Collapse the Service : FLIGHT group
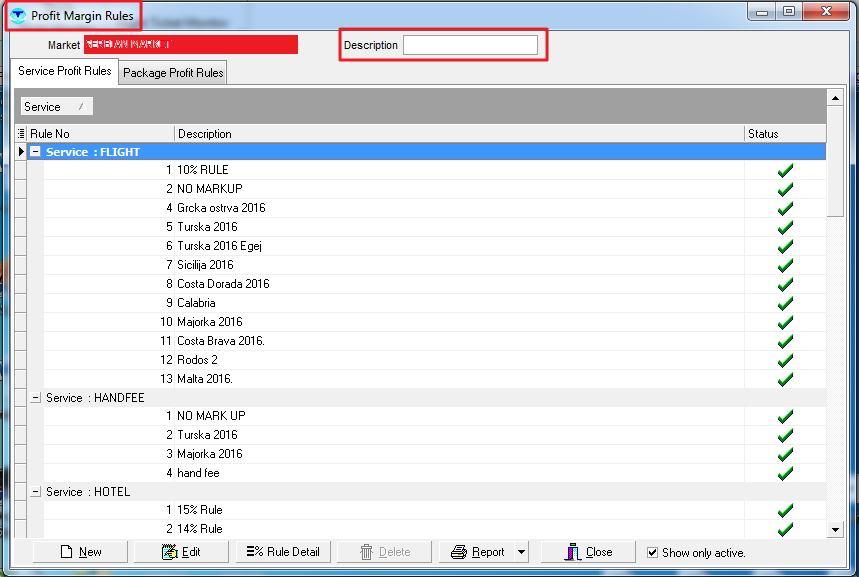The width and height of the screenshot is (859, 577). tap(36, 152)
